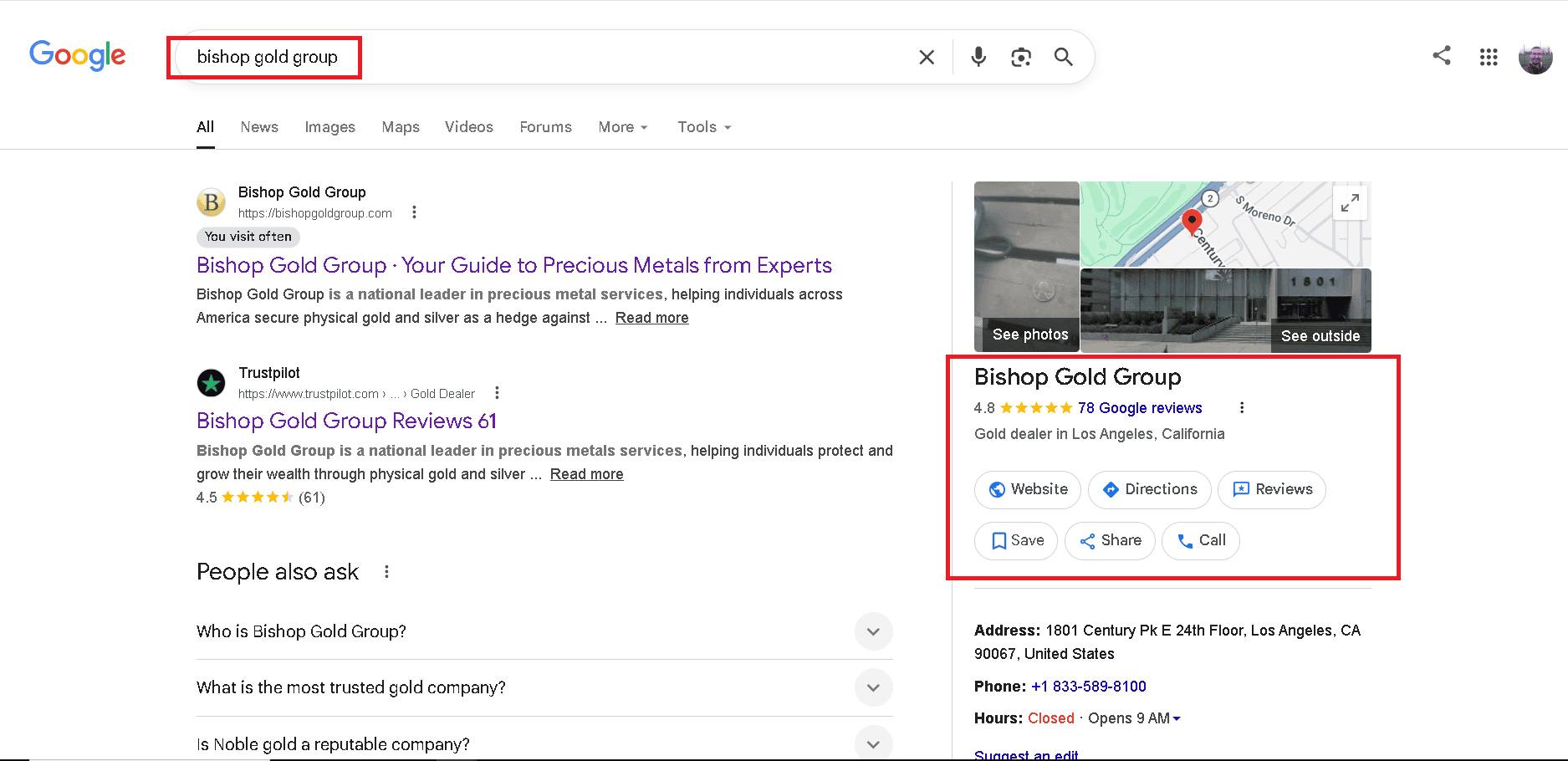The width and height of the screenshot is (1568, 761).
Task: Open the Tools dropdown
Action: tap(703, 127)
